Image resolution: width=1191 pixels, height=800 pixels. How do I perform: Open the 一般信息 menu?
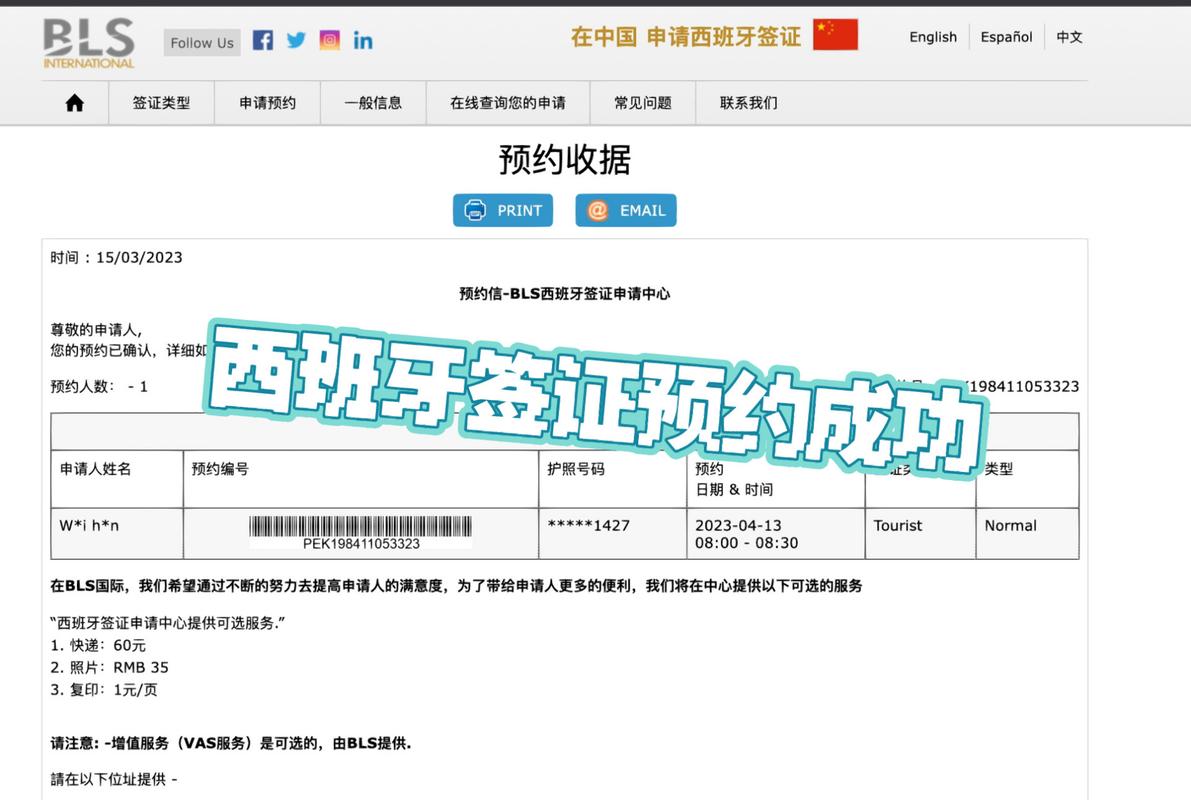[x=373, y=103]
